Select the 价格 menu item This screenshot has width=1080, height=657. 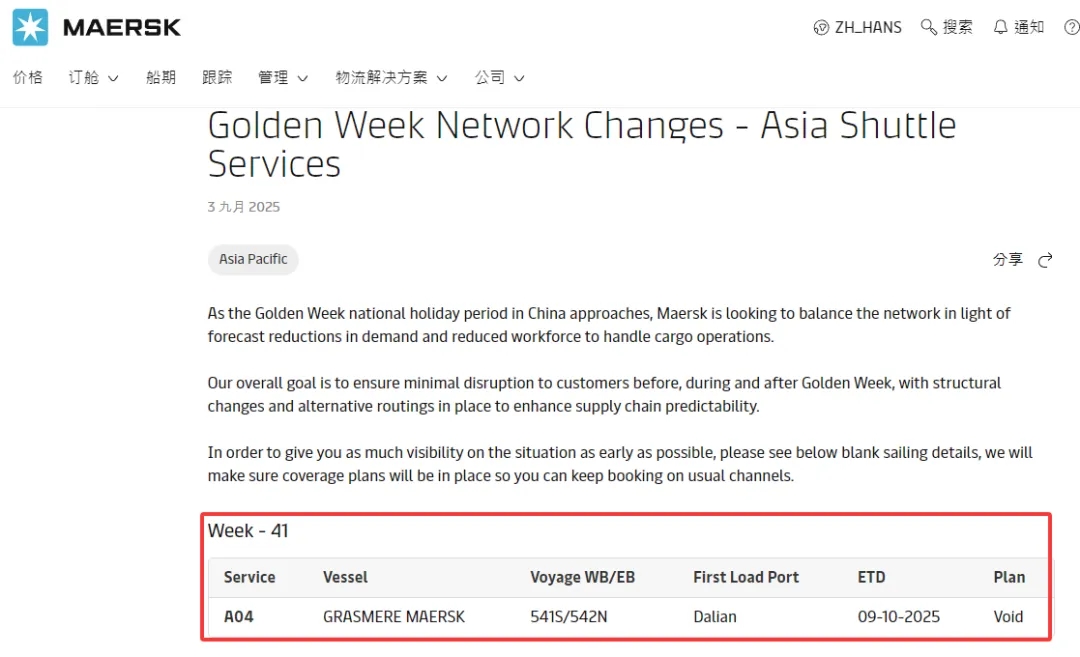tap(28, 77)
